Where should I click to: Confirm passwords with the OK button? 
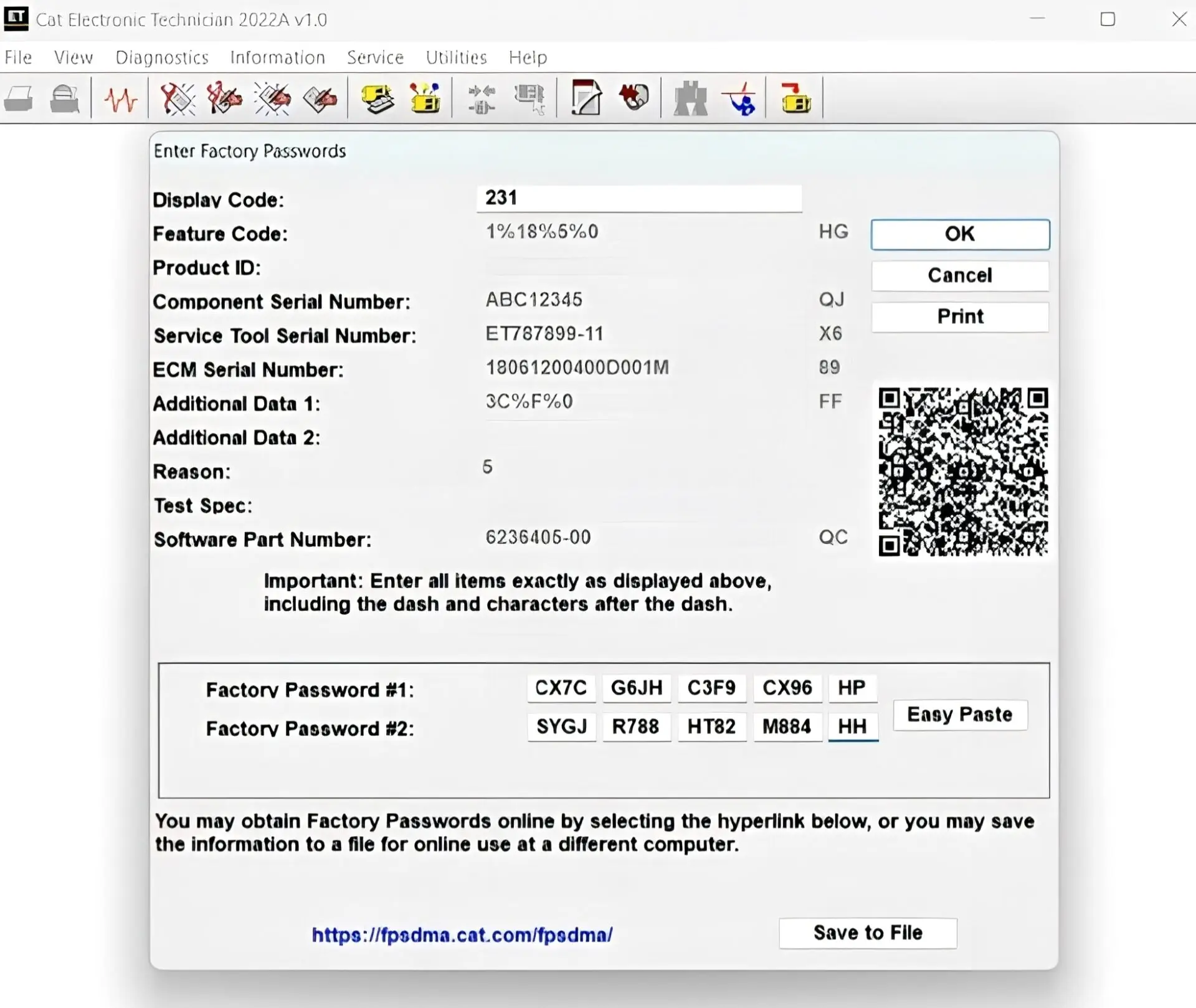(960, 234)
